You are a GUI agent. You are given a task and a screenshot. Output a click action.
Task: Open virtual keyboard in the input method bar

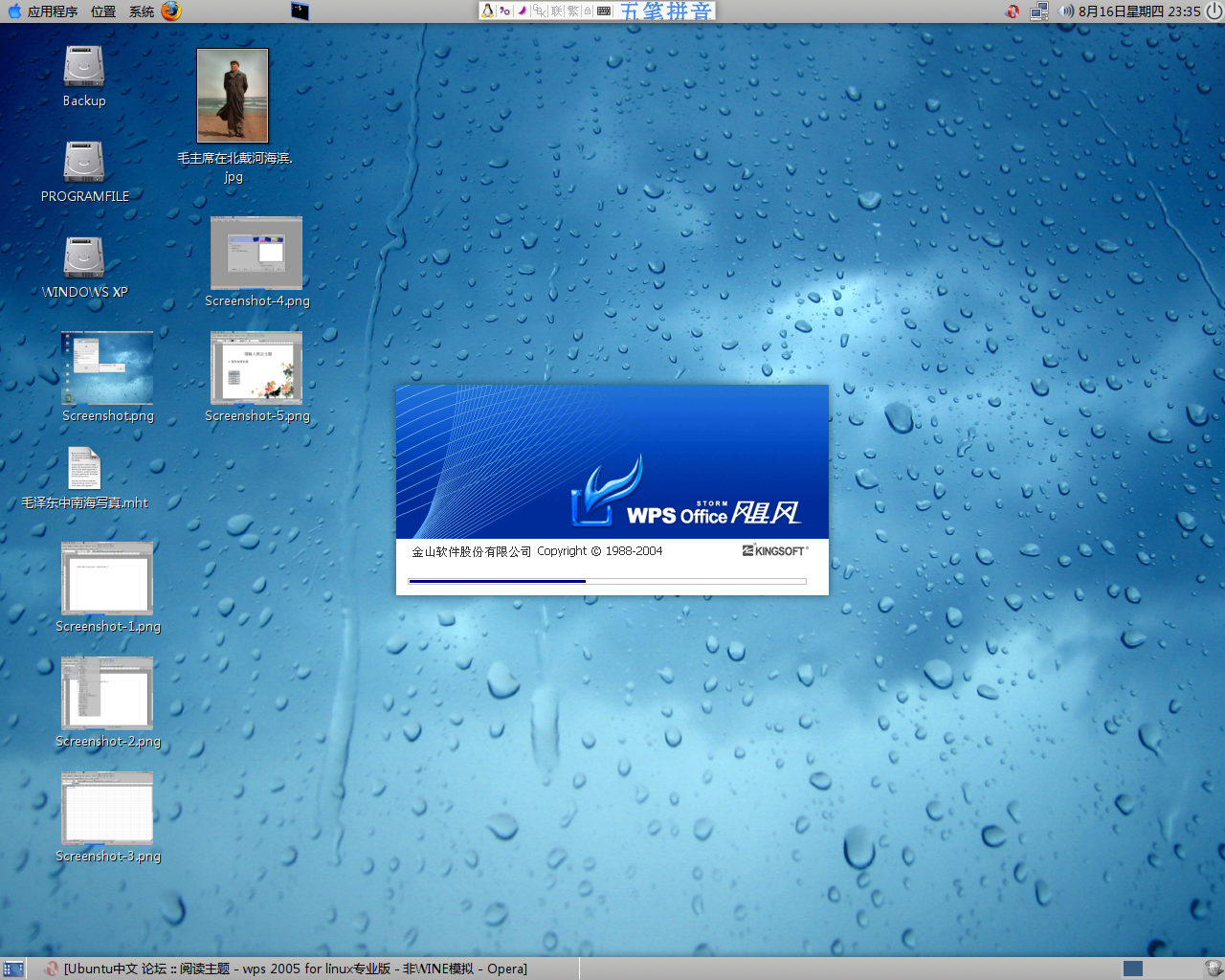pyautogui.click(x=604, y=11)
